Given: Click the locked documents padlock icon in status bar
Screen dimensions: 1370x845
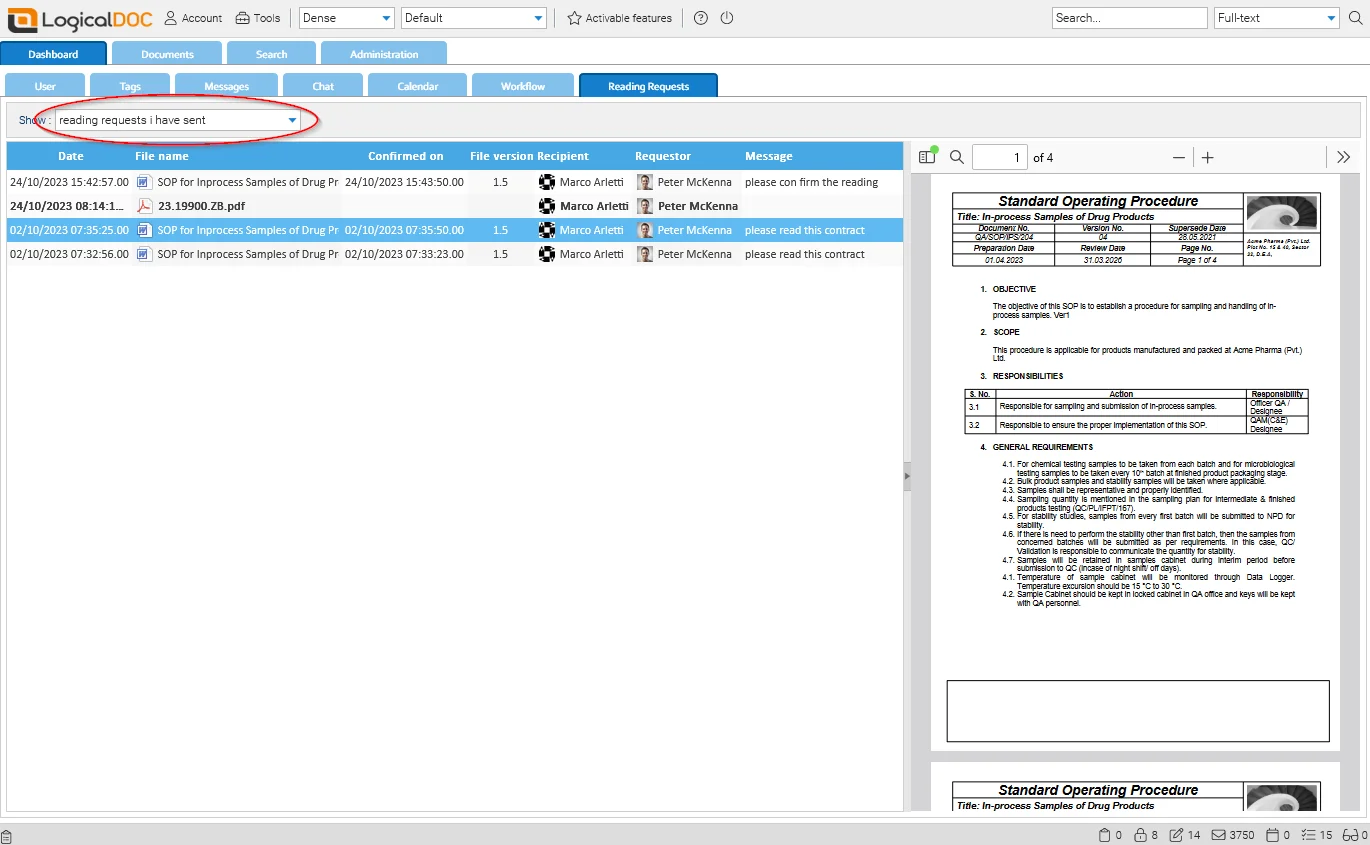Looking at the screenshot, I should (x=1138, y=834).
